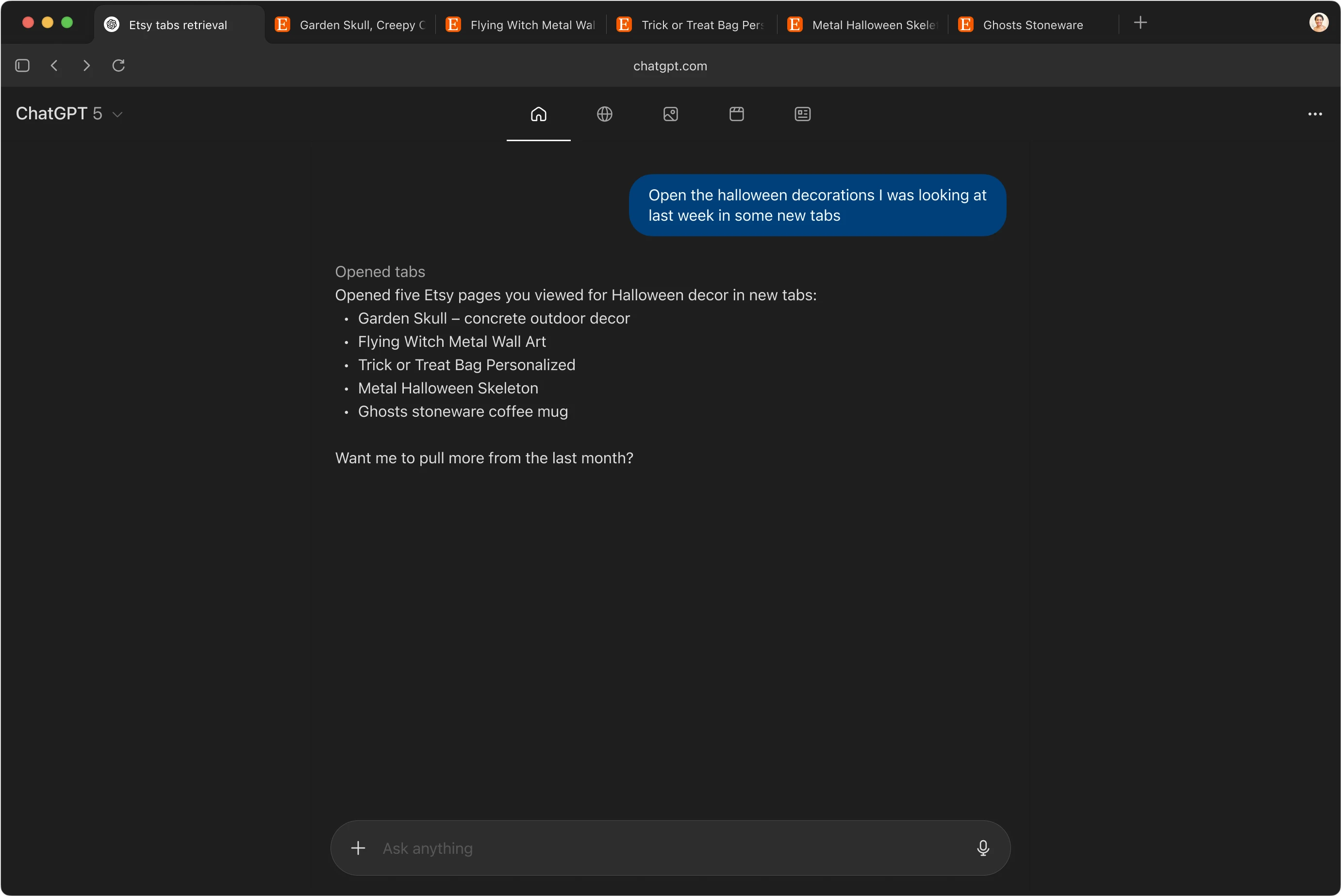Click the forward navigation arrow

pyautogui.click(x=86, y=65)
